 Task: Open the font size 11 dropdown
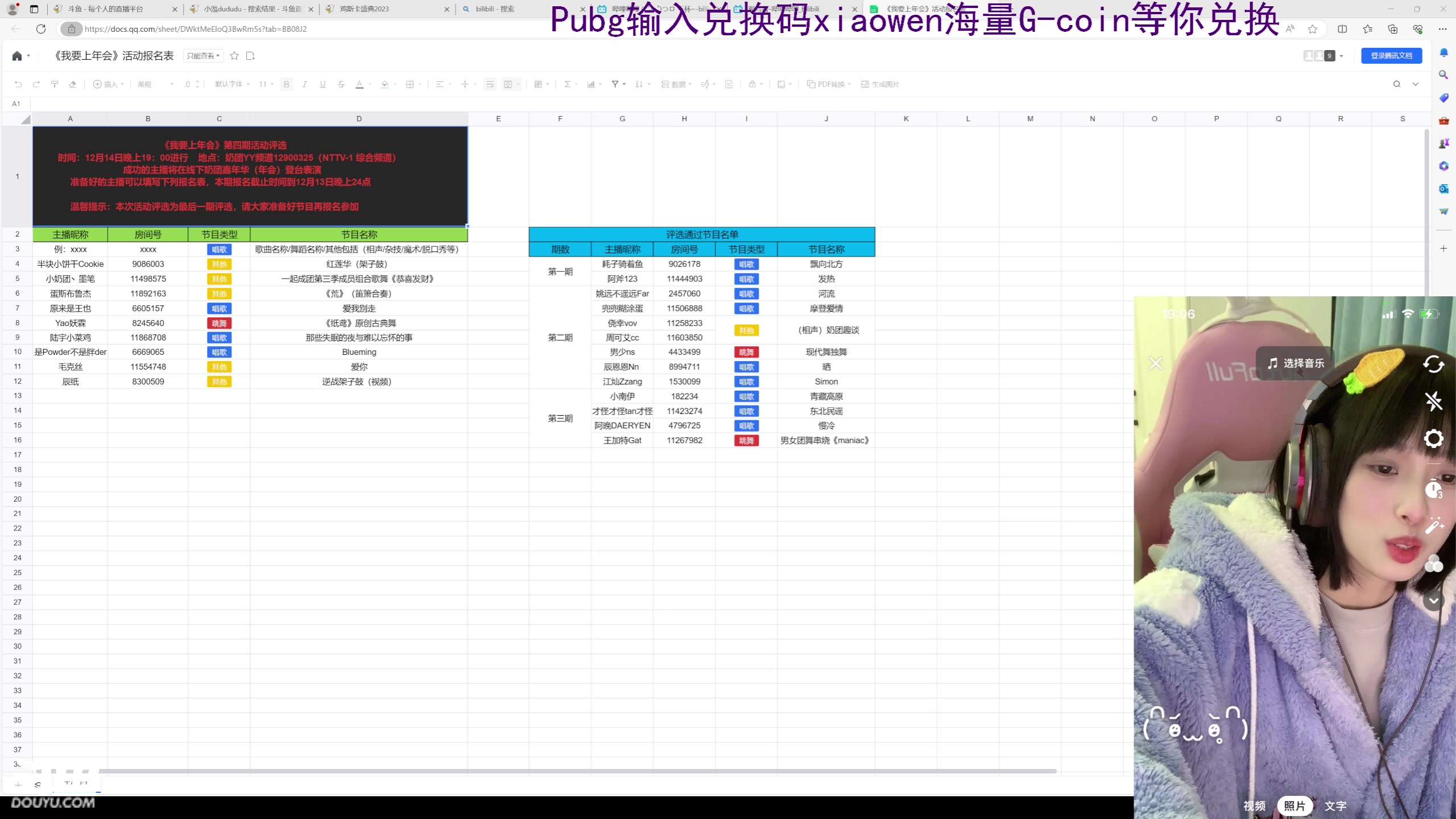tap(266, 84)
